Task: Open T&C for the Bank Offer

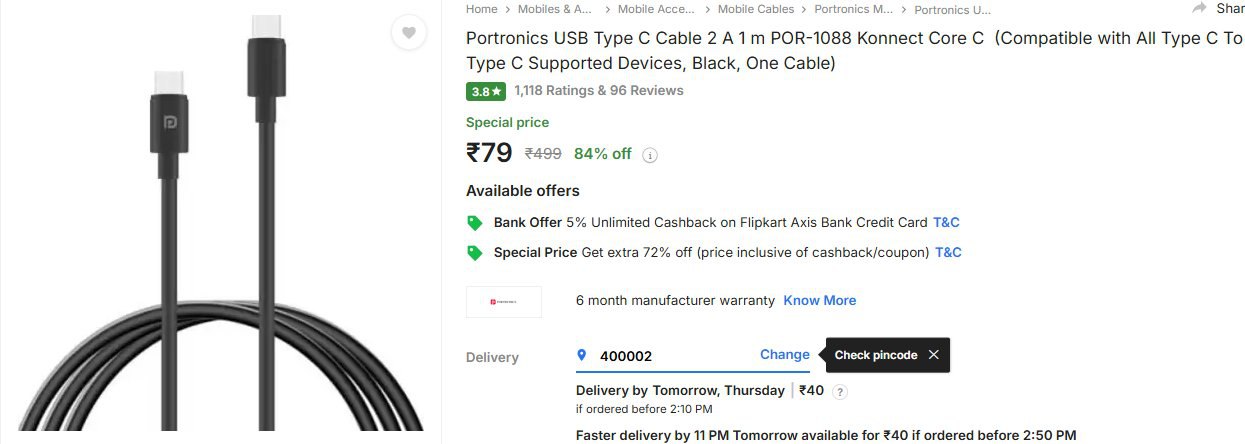Action: pos(946,222)
